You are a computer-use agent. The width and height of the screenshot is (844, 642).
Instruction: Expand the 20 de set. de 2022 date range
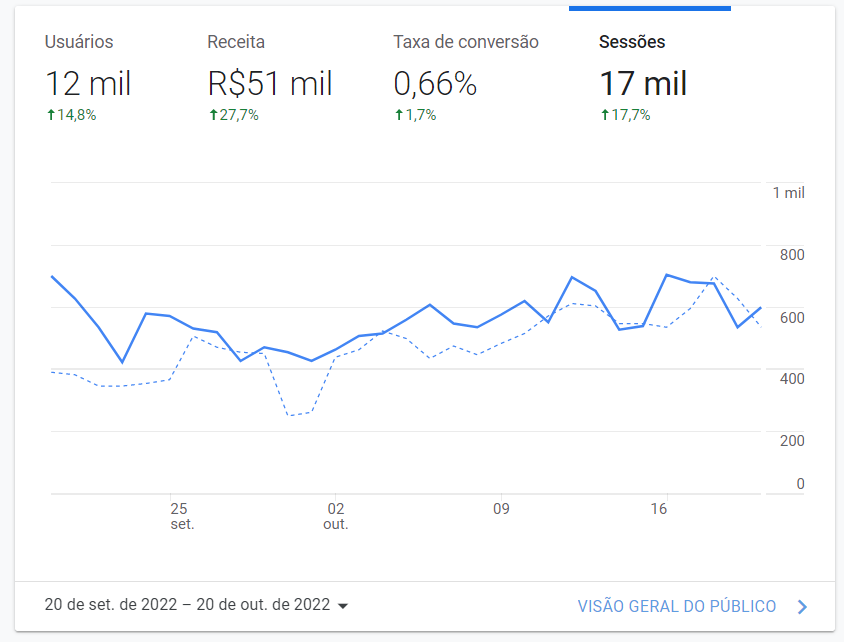point(187,605)
